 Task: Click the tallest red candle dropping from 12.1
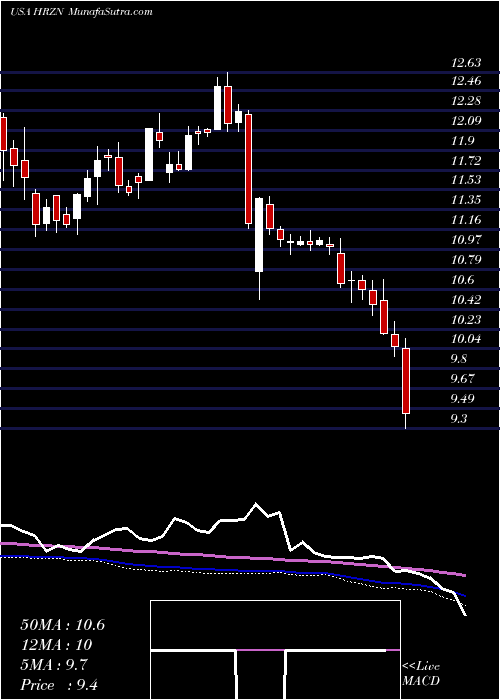(x=248, y=169)
